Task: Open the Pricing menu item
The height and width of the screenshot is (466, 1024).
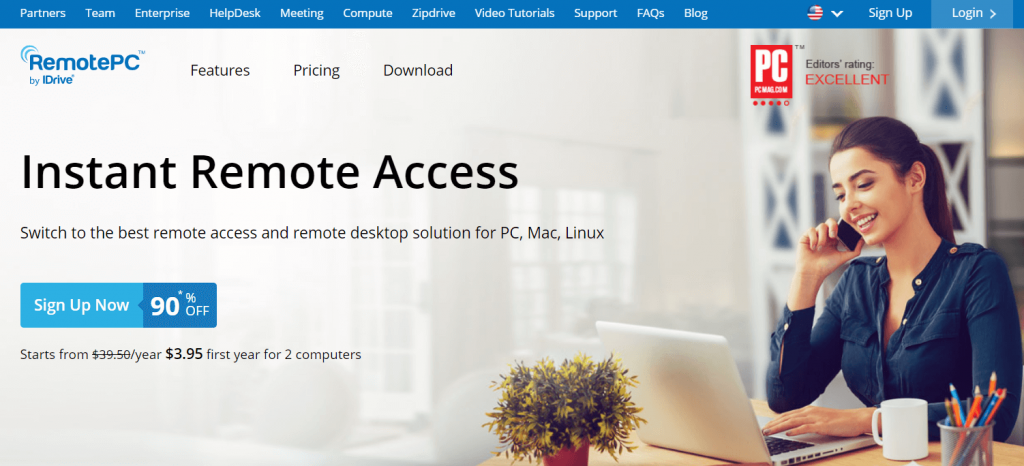Action: pyautogui.click(x=316, y=70)
